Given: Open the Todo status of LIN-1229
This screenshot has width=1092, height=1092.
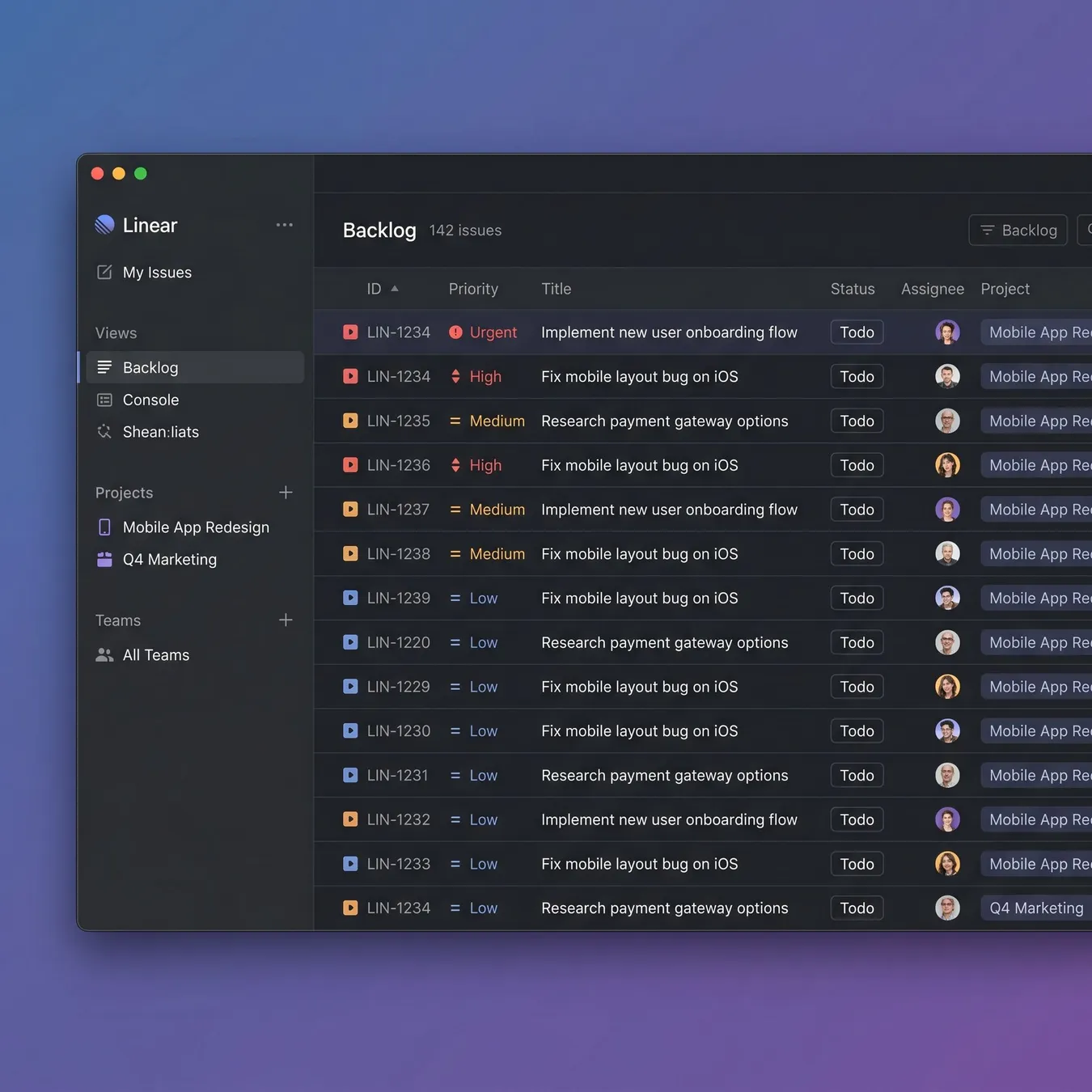Looking at the screenshot, I should point(857,687).
